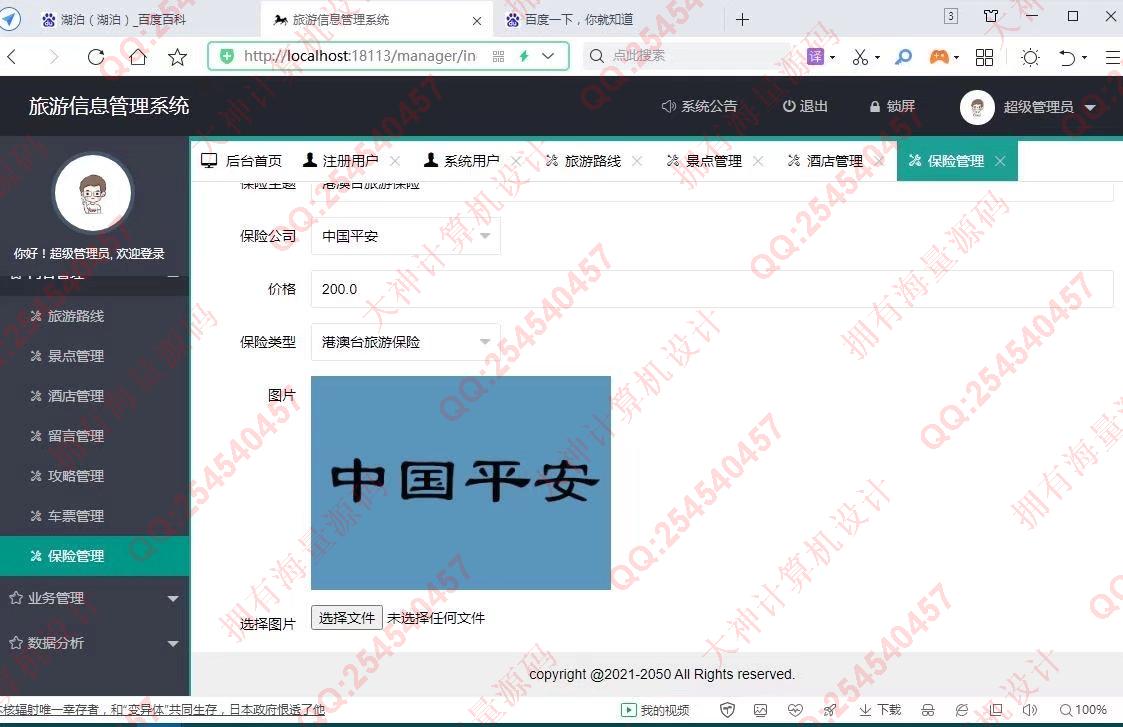Switch to 旅游路线 tab
The height and width of the screenshot is (727, 1123).
point(583,160)
